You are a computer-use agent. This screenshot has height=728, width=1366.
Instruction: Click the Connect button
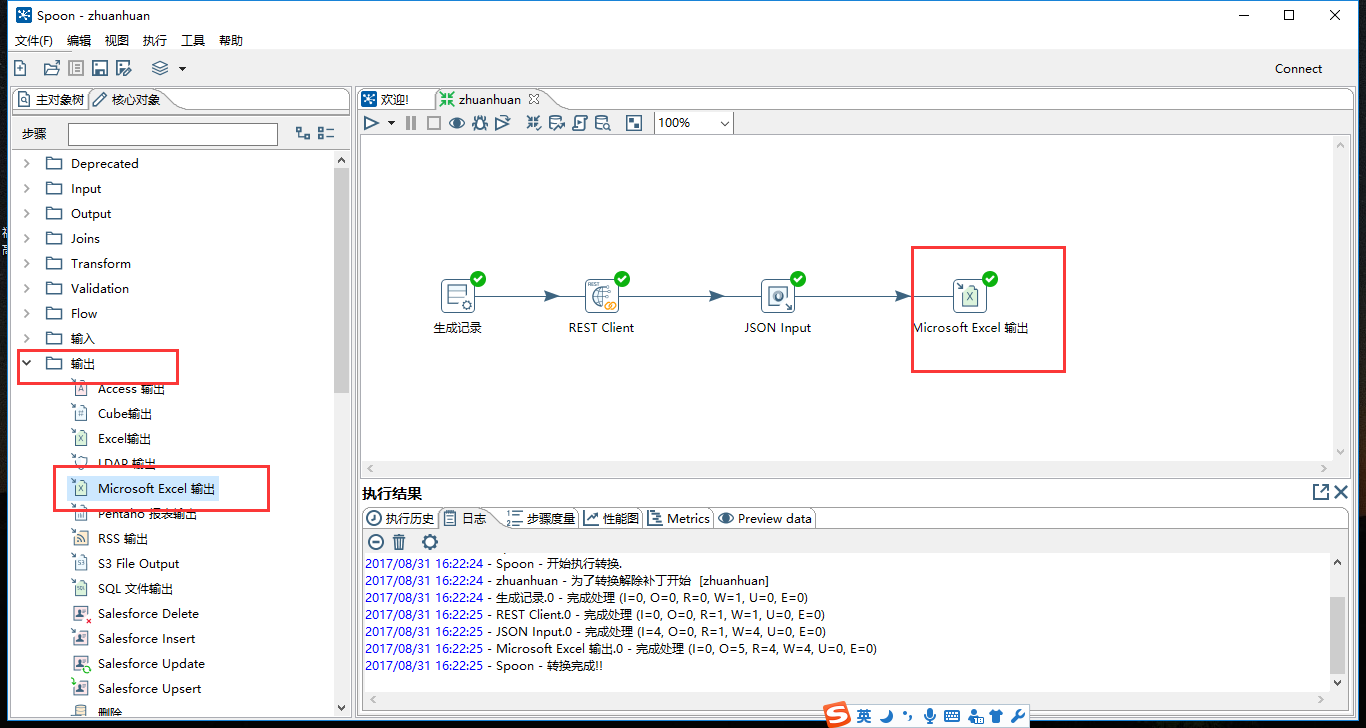[1298, 69]
